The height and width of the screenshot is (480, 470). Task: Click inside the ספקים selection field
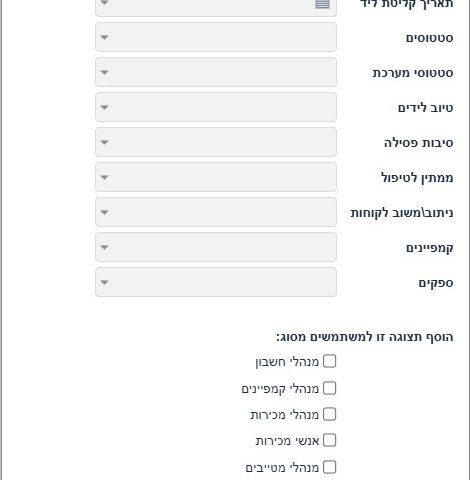216,282
